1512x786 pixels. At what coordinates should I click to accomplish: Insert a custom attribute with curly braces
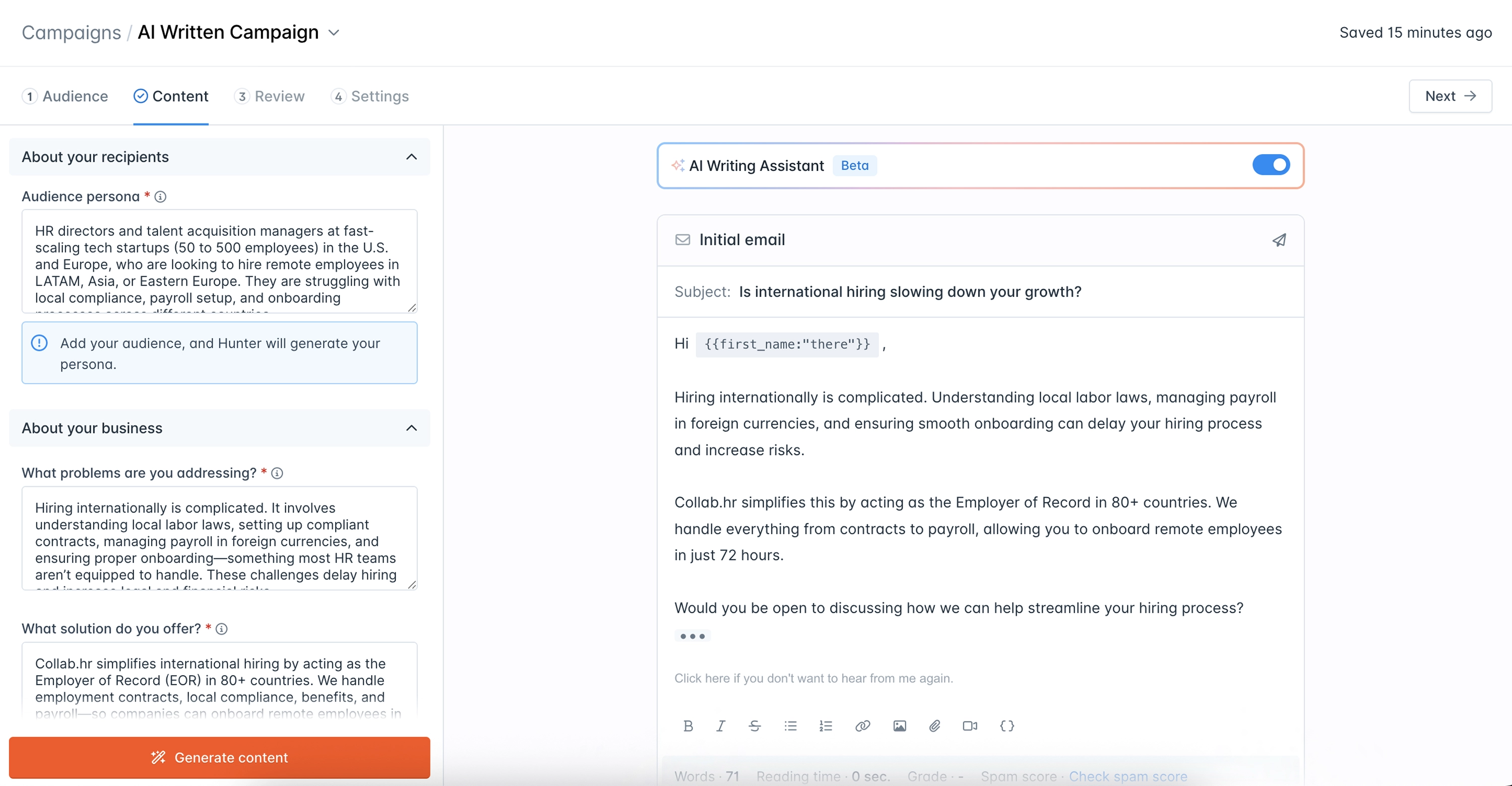coord(1007,726)
